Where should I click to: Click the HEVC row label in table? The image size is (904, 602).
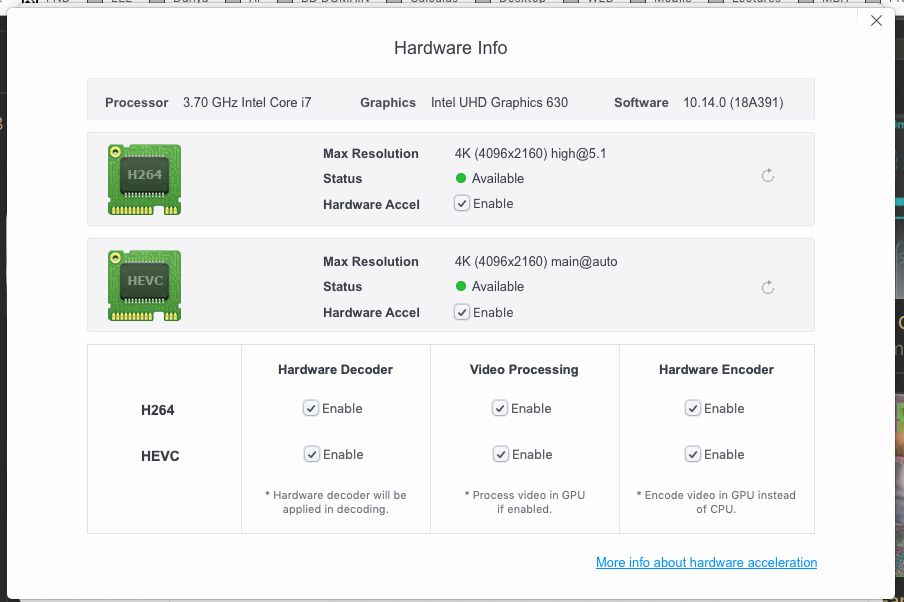click(x=160, y=456)
